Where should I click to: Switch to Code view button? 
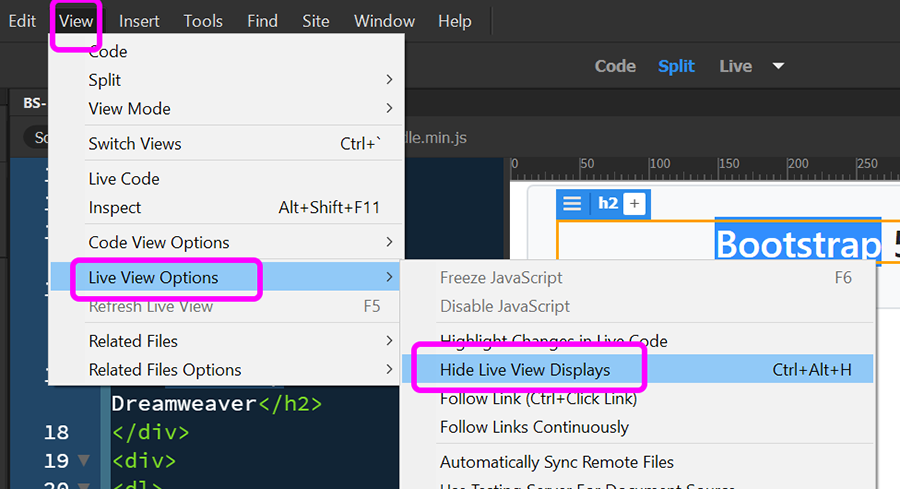pyautogui.click(x=615, y=66)
